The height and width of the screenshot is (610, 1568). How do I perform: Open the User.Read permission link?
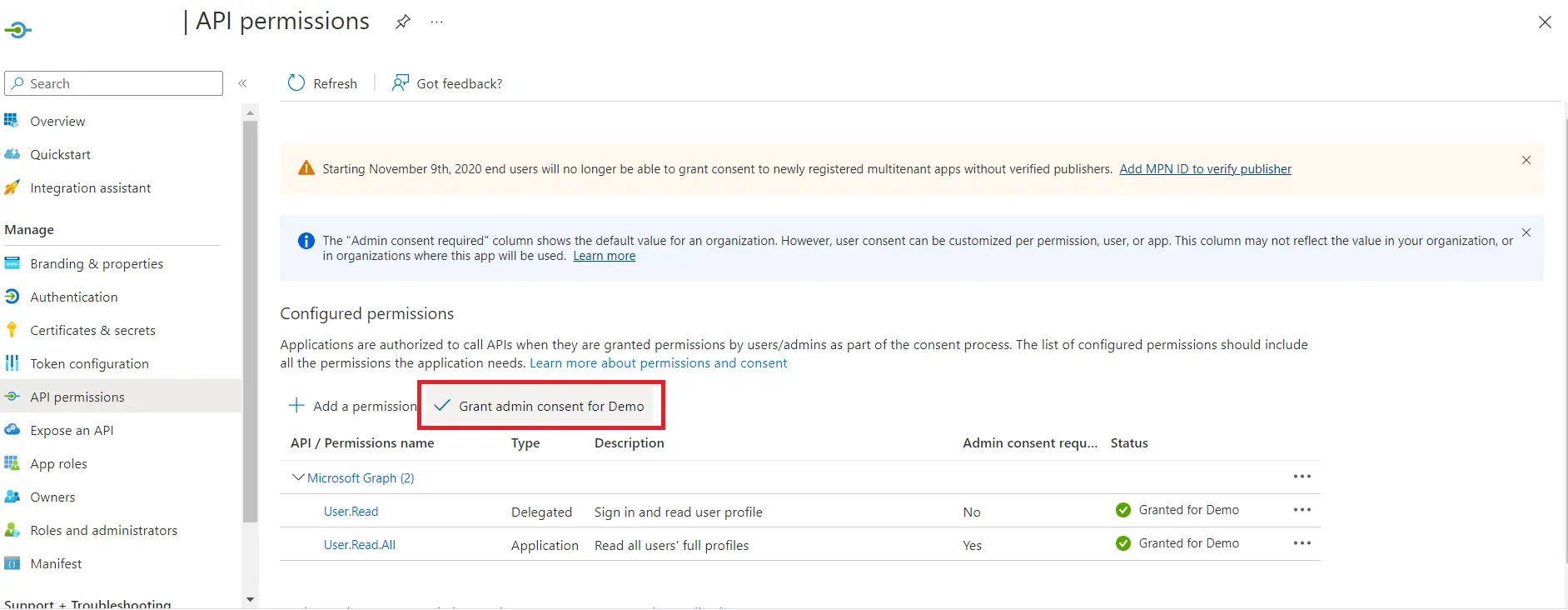click(x=351, y=512)
